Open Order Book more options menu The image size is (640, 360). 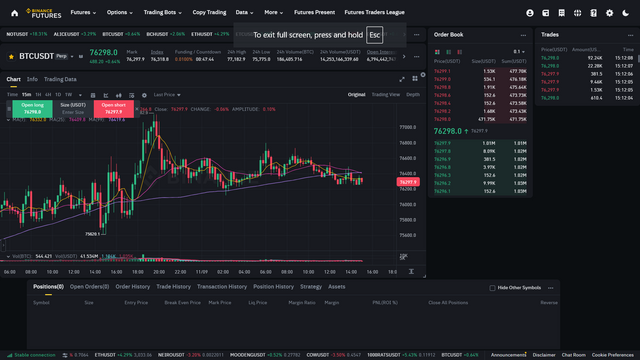coord(523,35)
